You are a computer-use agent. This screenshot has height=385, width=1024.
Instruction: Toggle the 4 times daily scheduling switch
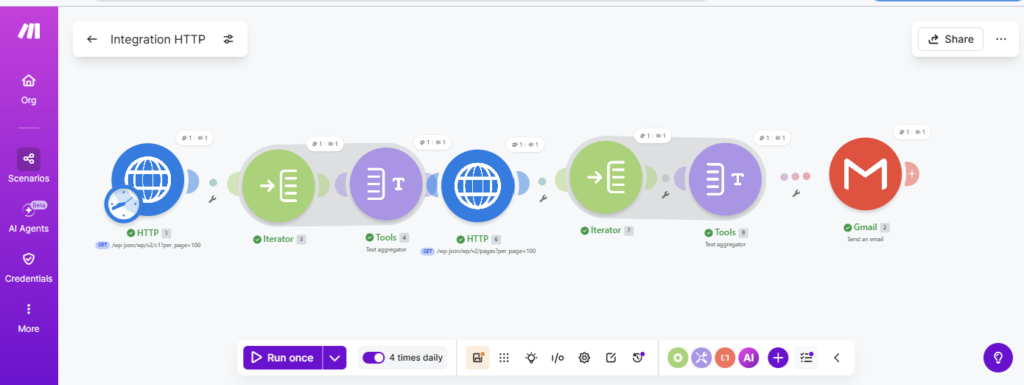point(374,358)
